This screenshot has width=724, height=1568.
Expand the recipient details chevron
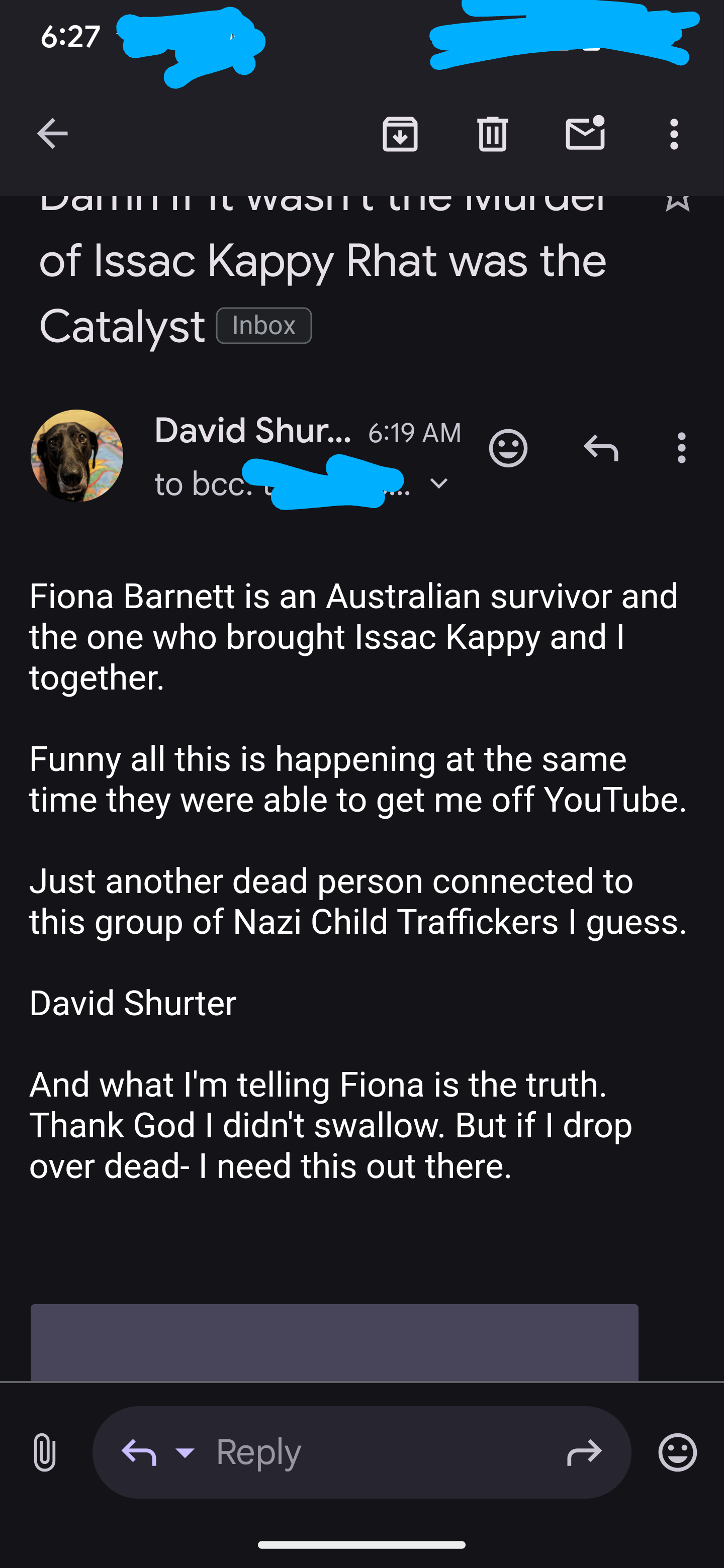[438, 483]
